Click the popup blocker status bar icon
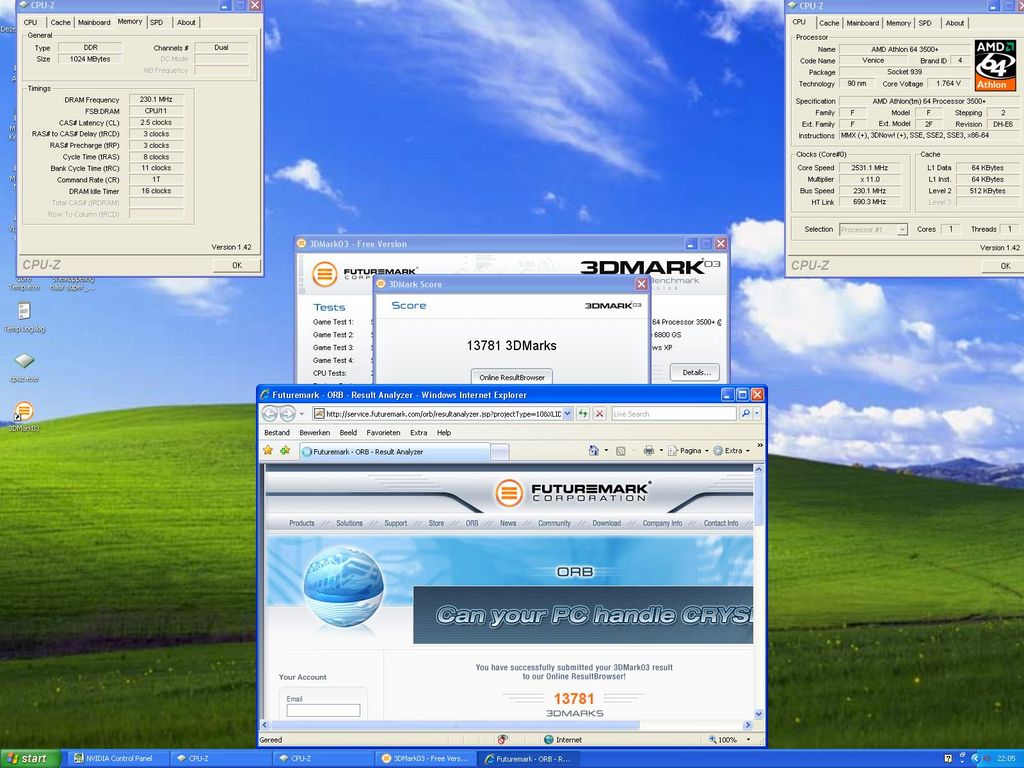The image size is (1024, 768). [502, 739]
